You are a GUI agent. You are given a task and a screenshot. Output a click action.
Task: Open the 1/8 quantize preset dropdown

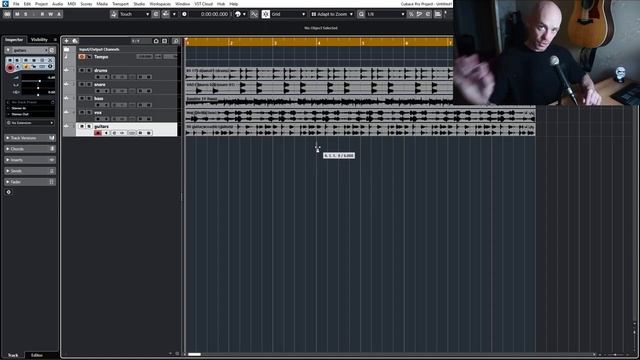click(385, 14)
